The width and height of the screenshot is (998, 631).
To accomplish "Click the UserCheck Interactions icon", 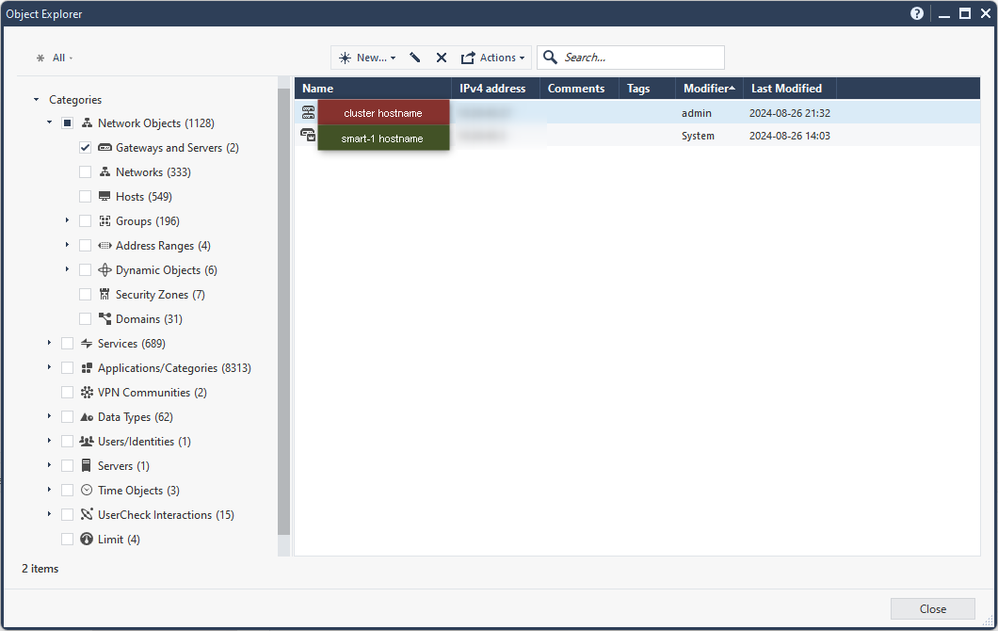I will pyautogui.click(x=86, y=514).
